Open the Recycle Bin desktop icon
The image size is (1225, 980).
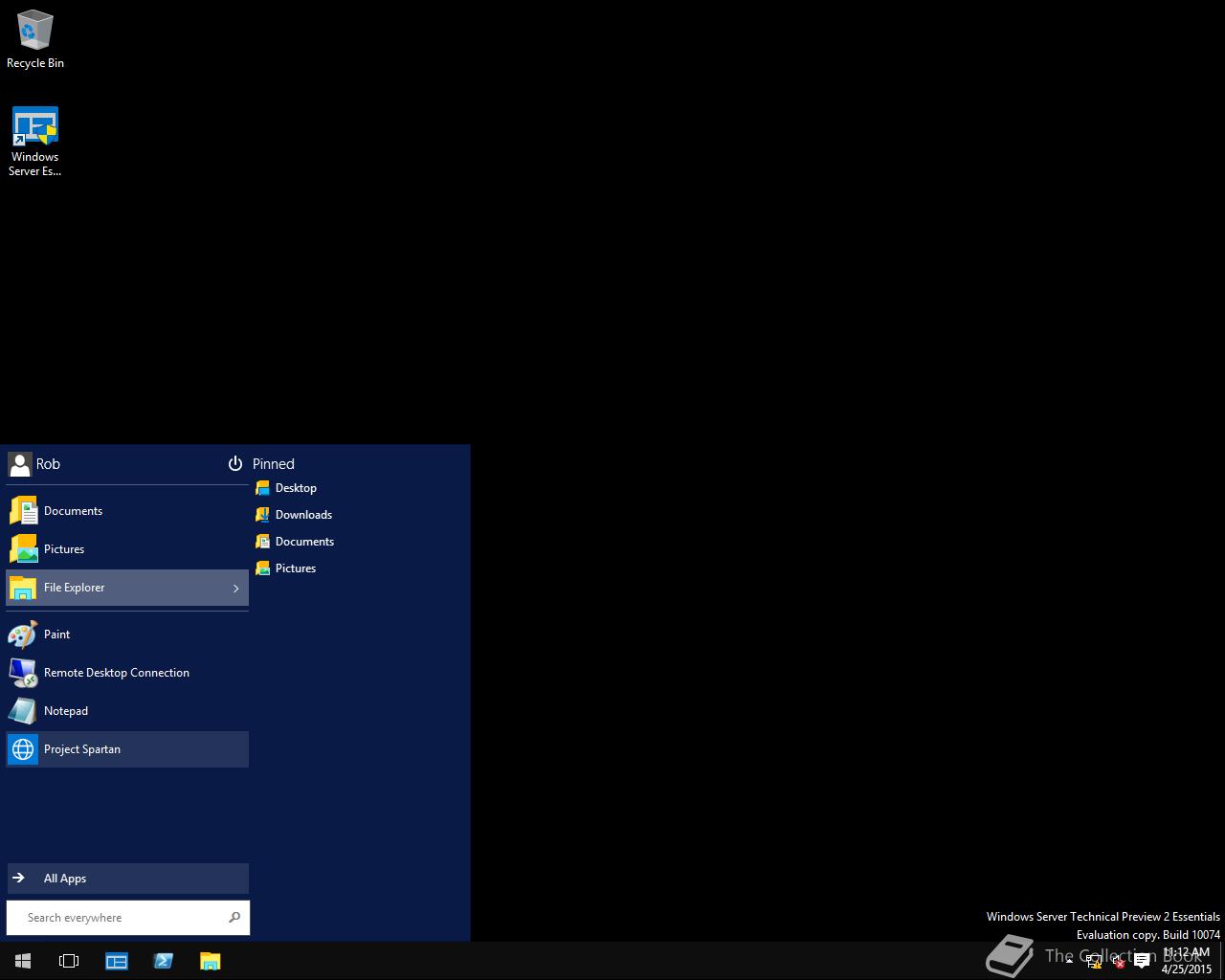pos(35,40)
